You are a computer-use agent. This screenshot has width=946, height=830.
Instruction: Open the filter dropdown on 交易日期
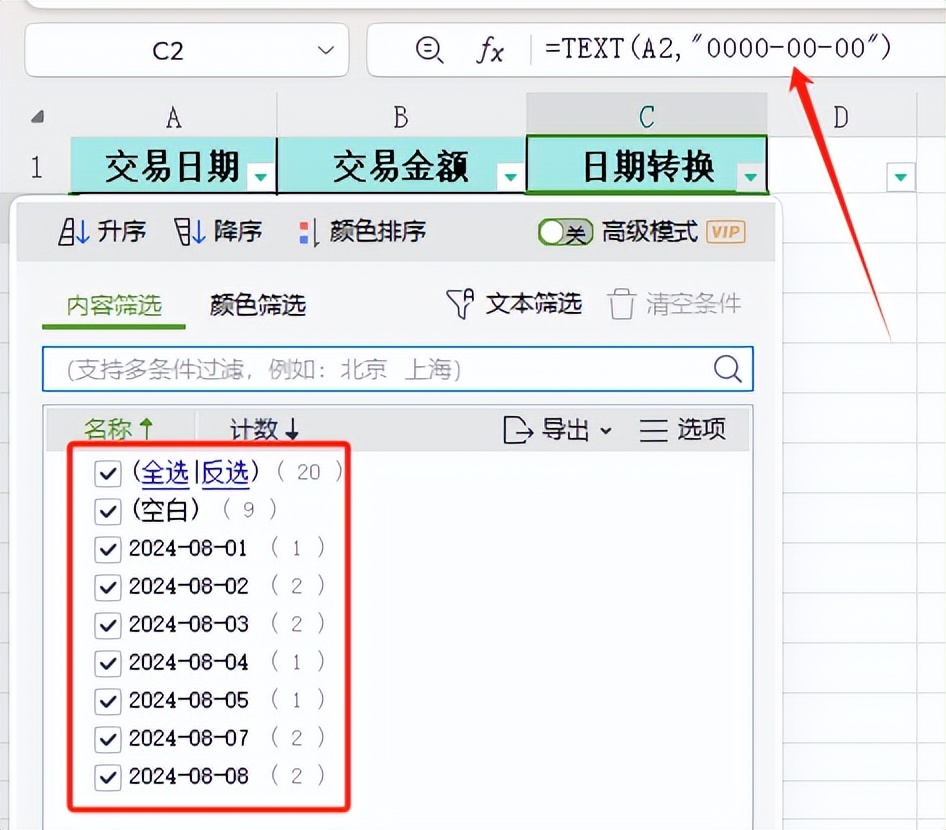261,177
